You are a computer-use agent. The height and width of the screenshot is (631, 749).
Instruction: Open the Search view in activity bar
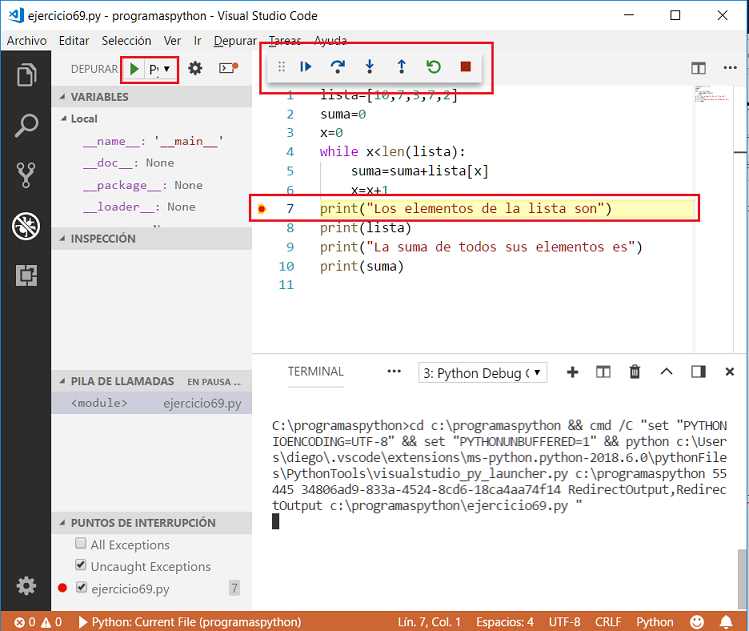(x=26, y=126)
